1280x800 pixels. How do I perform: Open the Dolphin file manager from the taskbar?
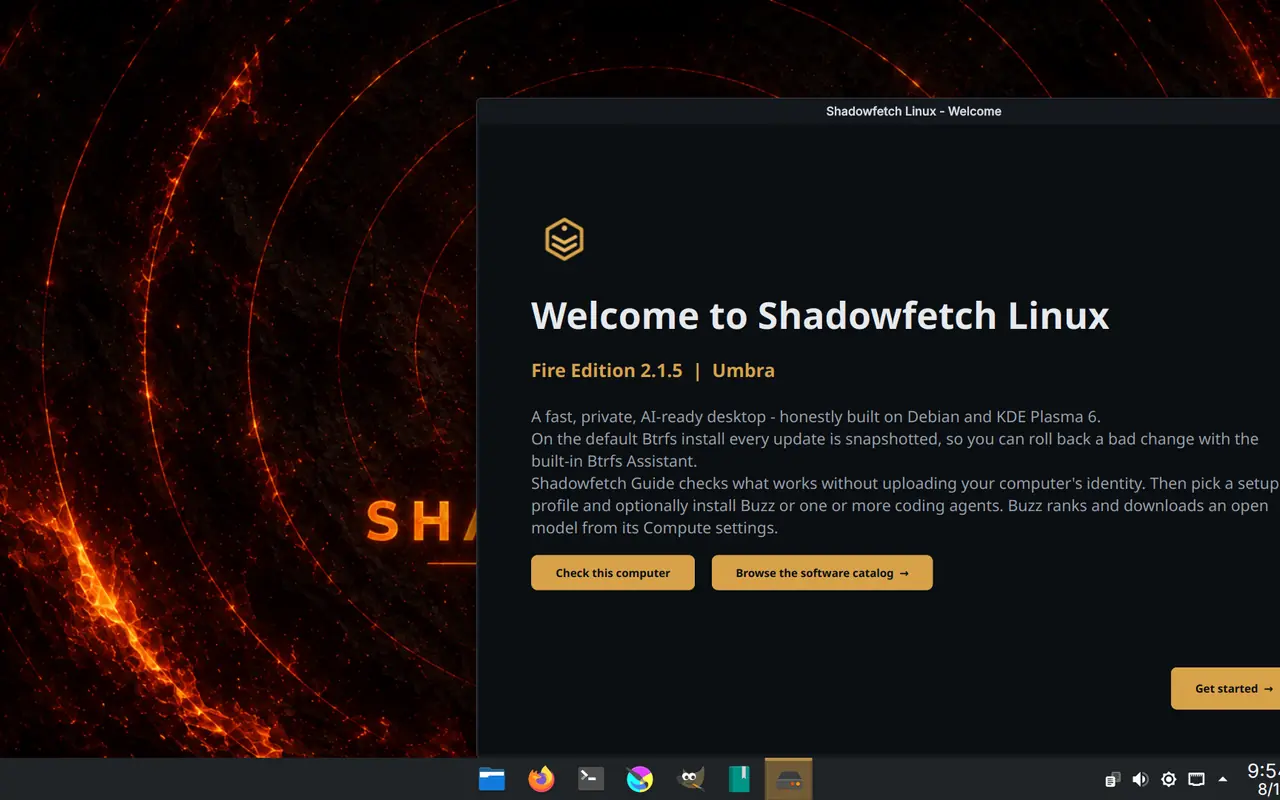point(492,779)
